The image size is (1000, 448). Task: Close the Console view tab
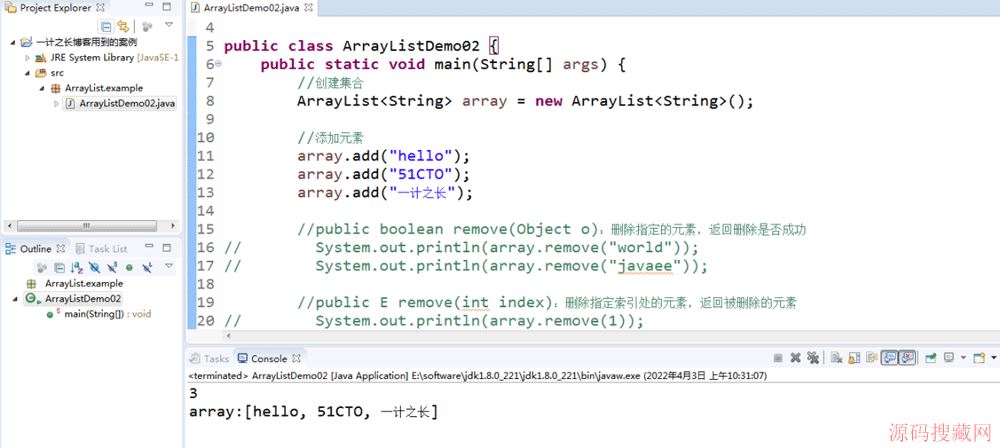pyautogui.click(x=297, y=359)
